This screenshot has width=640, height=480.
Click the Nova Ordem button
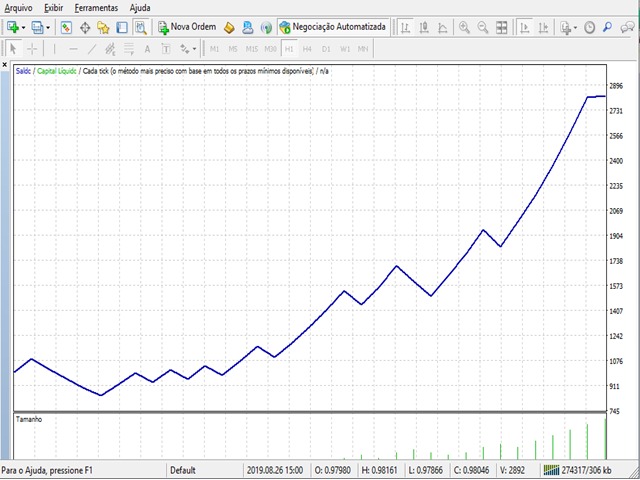(x=187, y=27)
